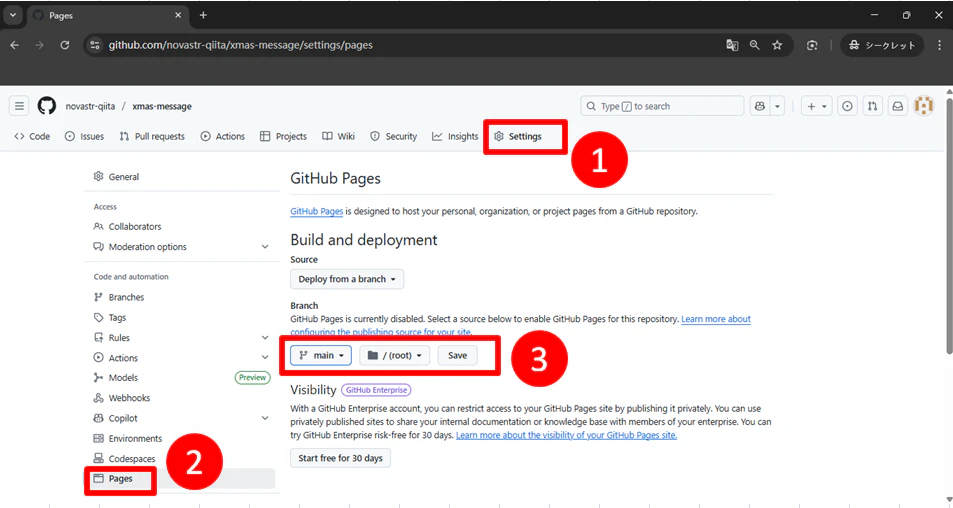Open the Wiki tab
953x508 pixels.
coord(339,136)
